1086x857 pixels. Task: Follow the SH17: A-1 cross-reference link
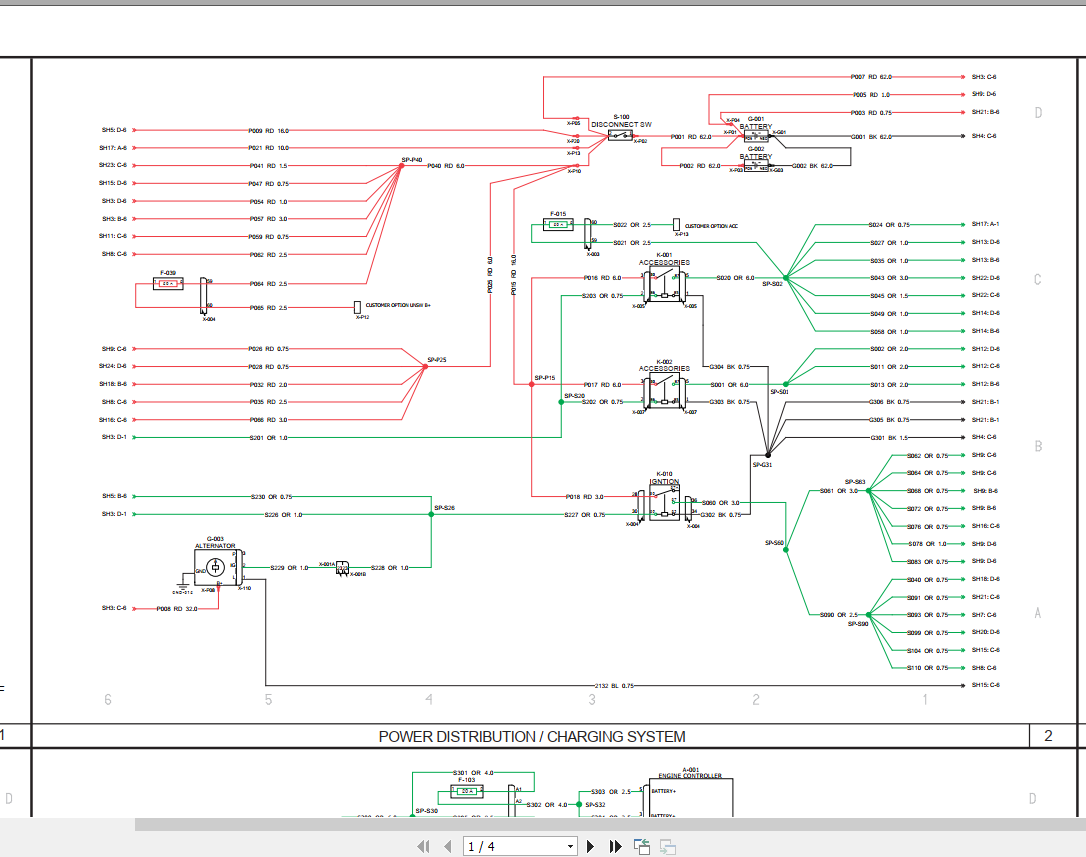coord(984,223)
